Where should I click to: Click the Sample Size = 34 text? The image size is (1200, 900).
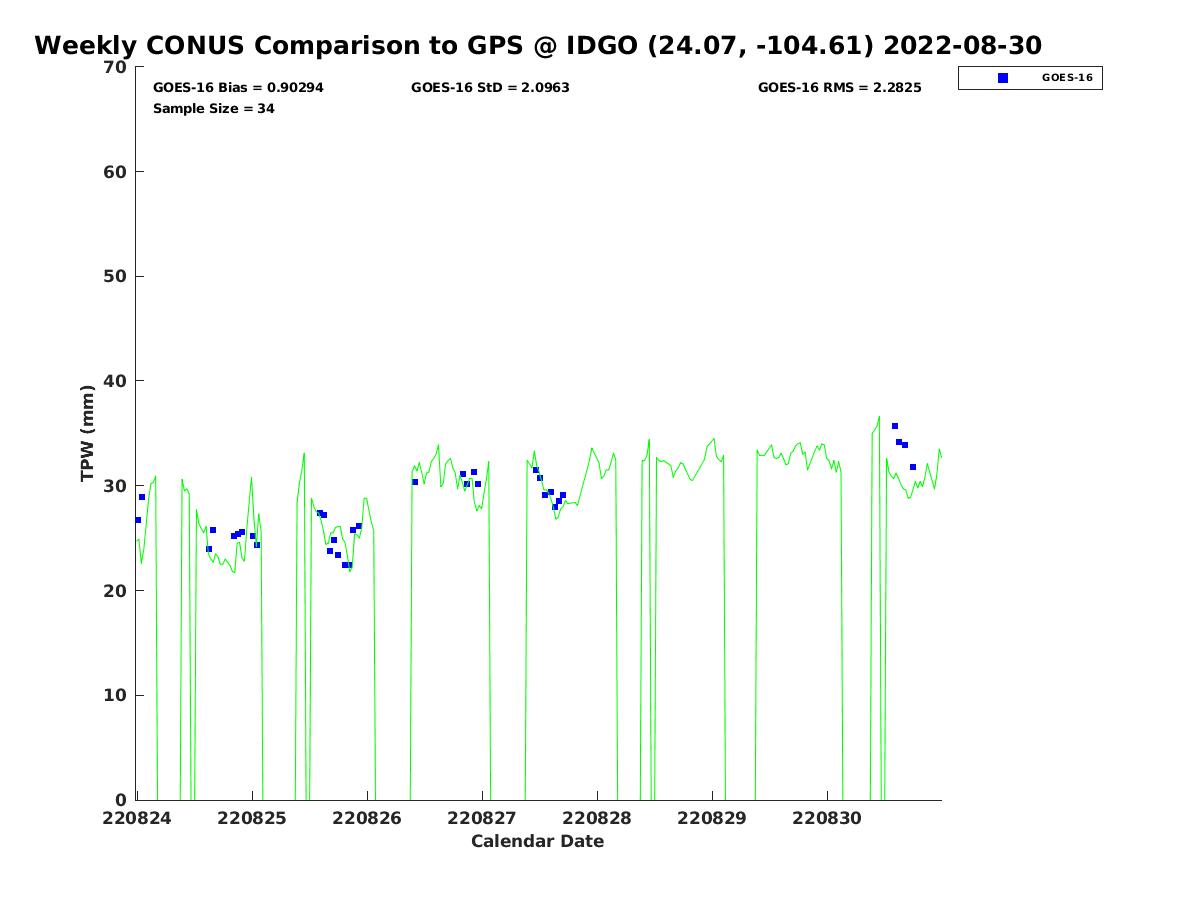tap(214, 109)
